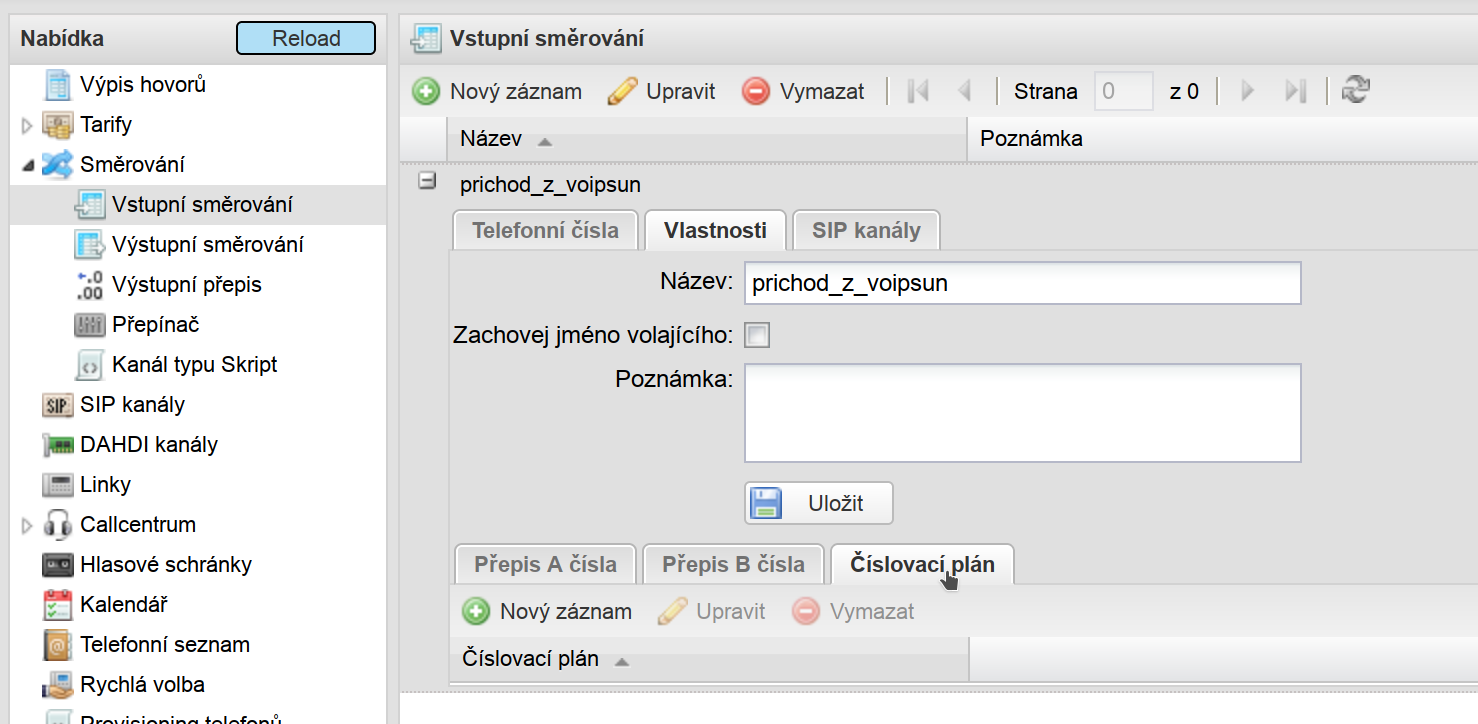Collapse the prichod_z_voipsun row
Screen dimensions: 1478x724
tap(427, 182)
